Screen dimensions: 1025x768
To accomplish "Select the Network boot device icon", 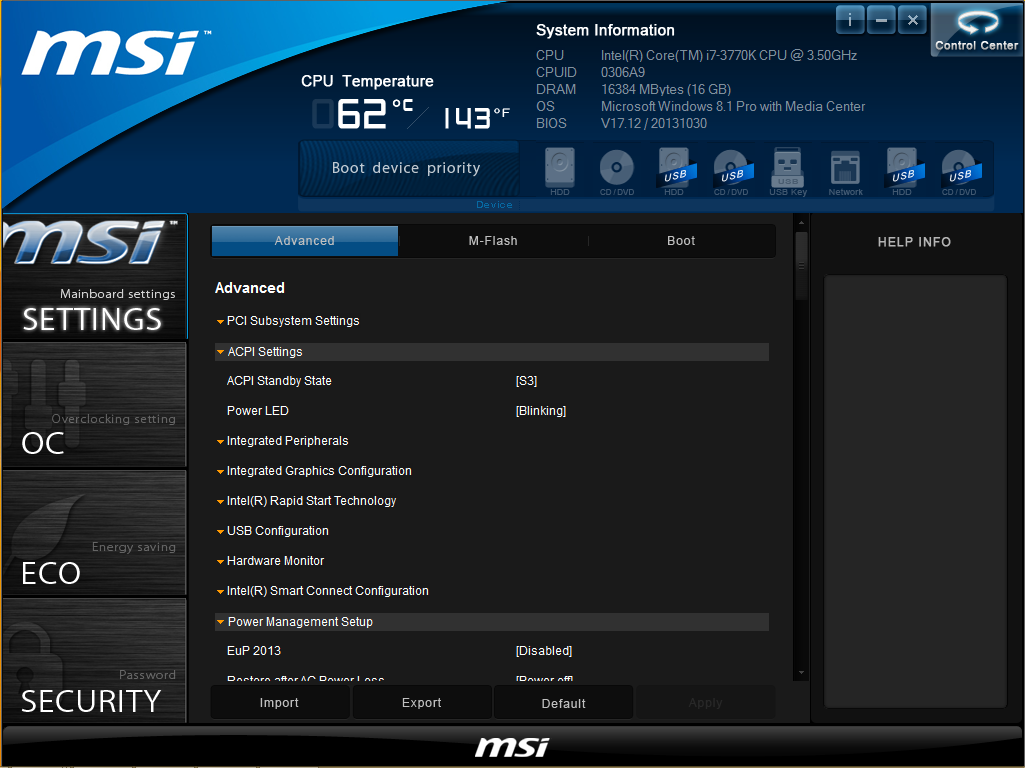I will pos(845,171).
